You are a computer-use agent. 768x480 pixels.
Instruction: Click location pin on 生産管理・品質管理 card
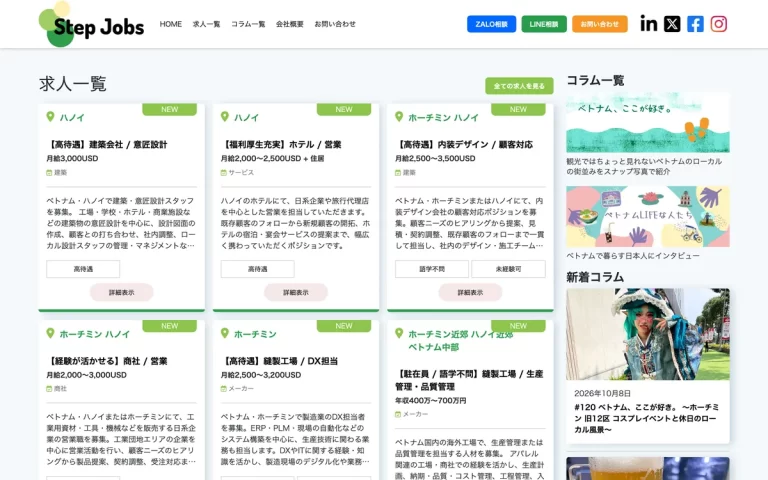(x=399, y=333)
